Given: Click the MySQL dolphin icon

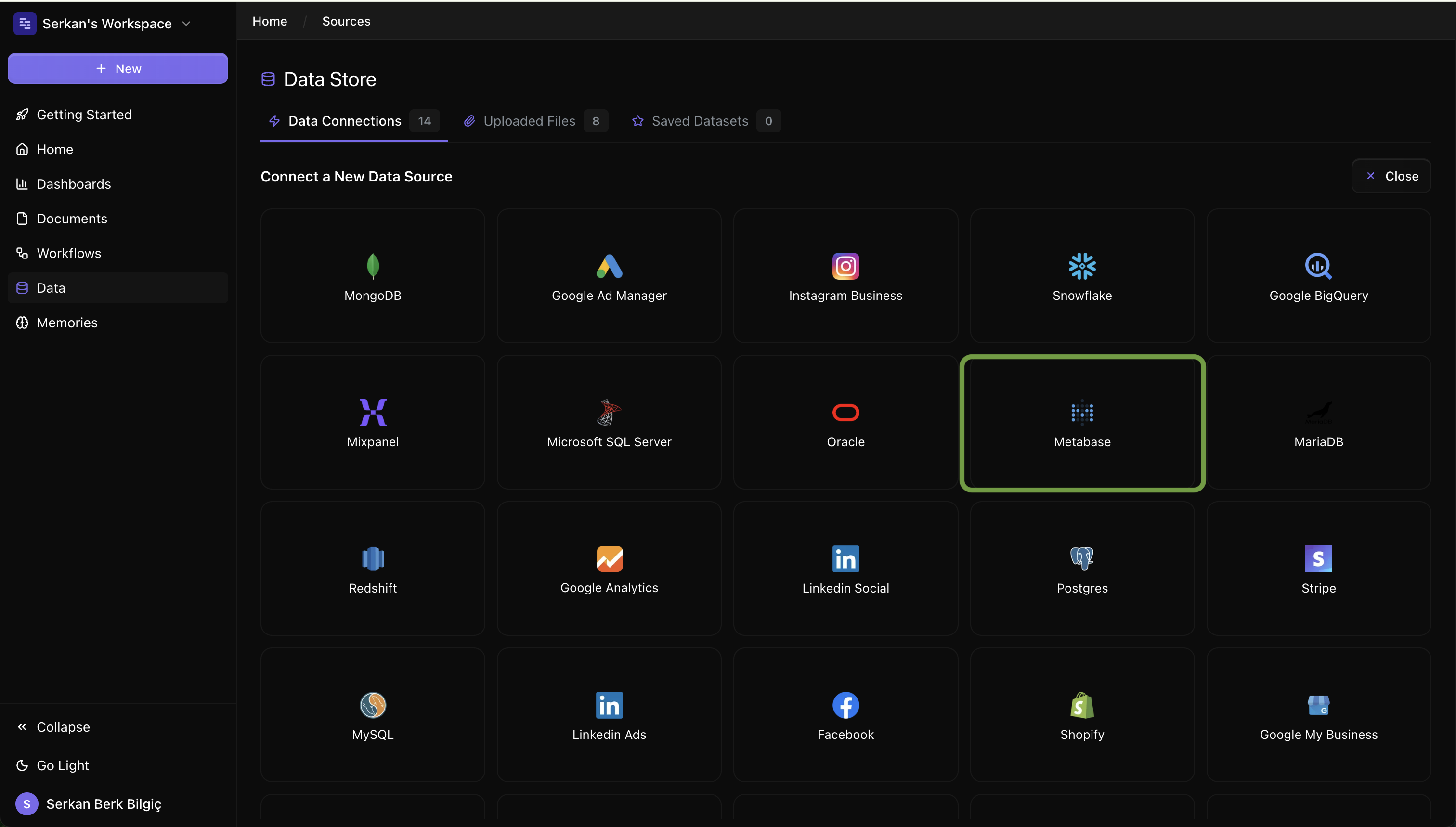Looking at the screenshot, I should tap(373, 705).
